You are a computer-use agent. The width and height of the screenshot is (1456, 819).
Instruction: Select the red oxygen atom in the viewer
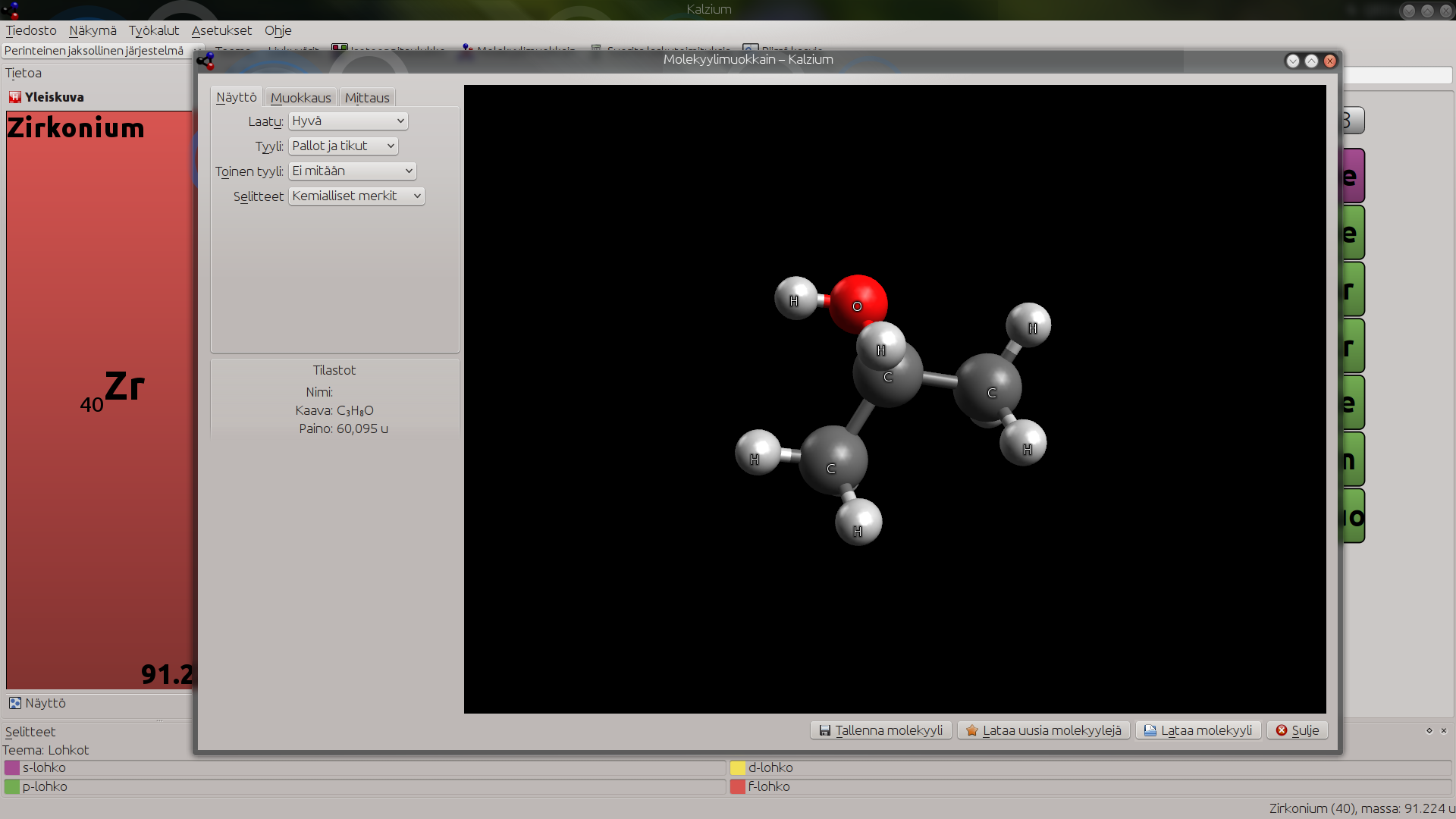[x=858, y=303]
